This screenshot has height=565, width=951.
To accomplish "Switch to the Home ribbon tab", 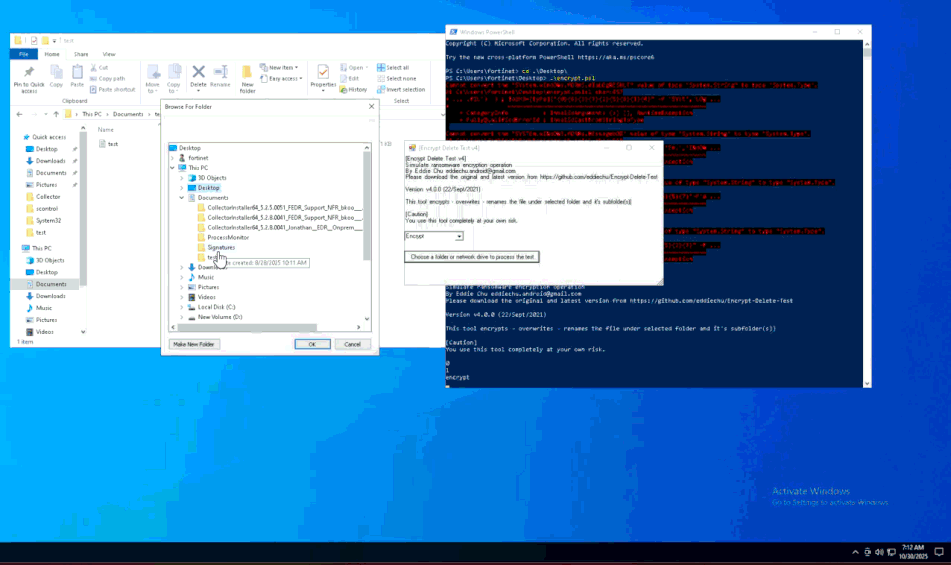I will pyautogui.click(x=52, y=55).
